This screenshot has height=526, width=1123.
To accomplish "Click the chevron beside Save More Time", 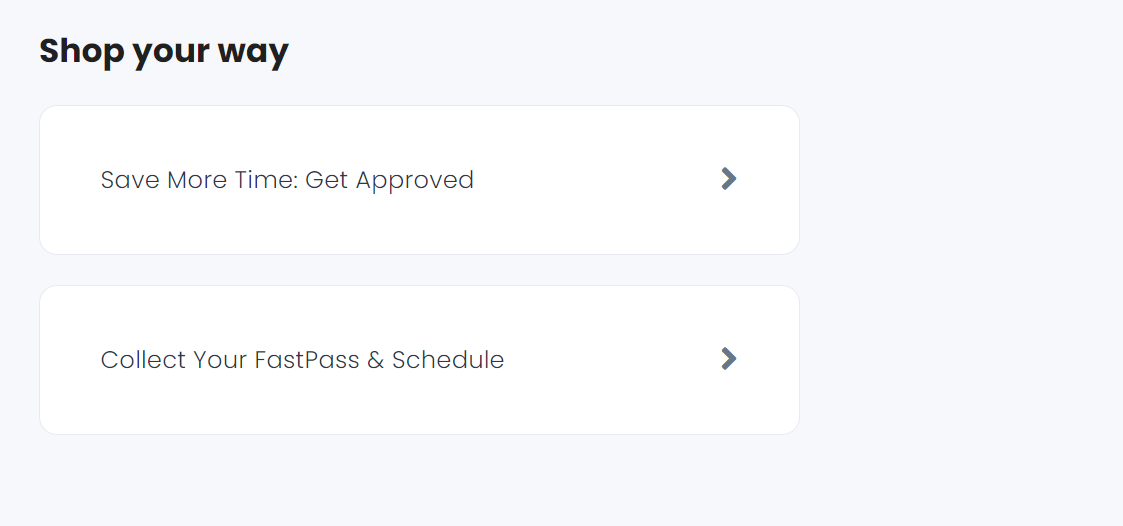I will pos(728,179).
